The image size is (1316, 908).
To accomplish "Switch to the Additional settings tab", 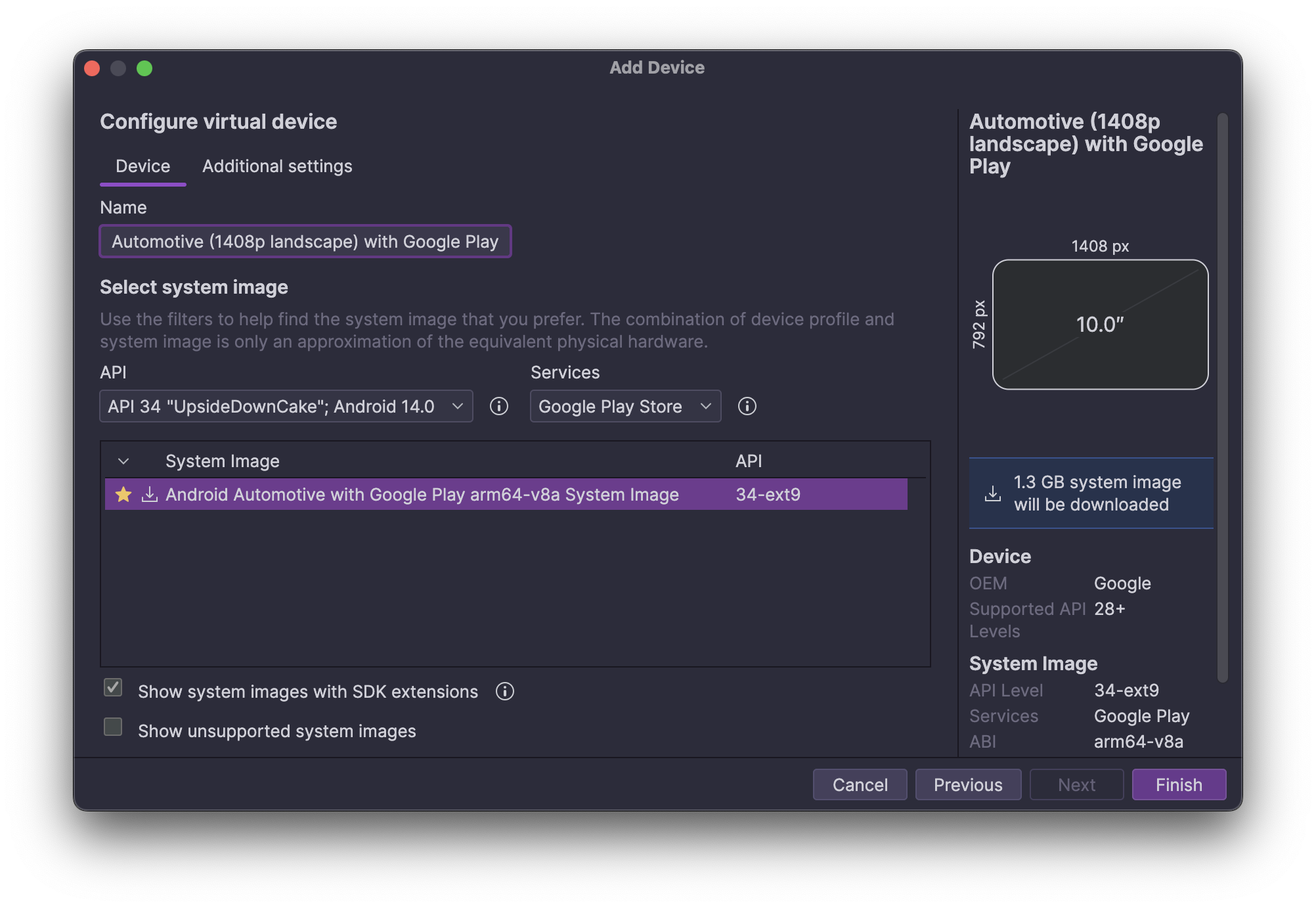I will pos(277,166).
